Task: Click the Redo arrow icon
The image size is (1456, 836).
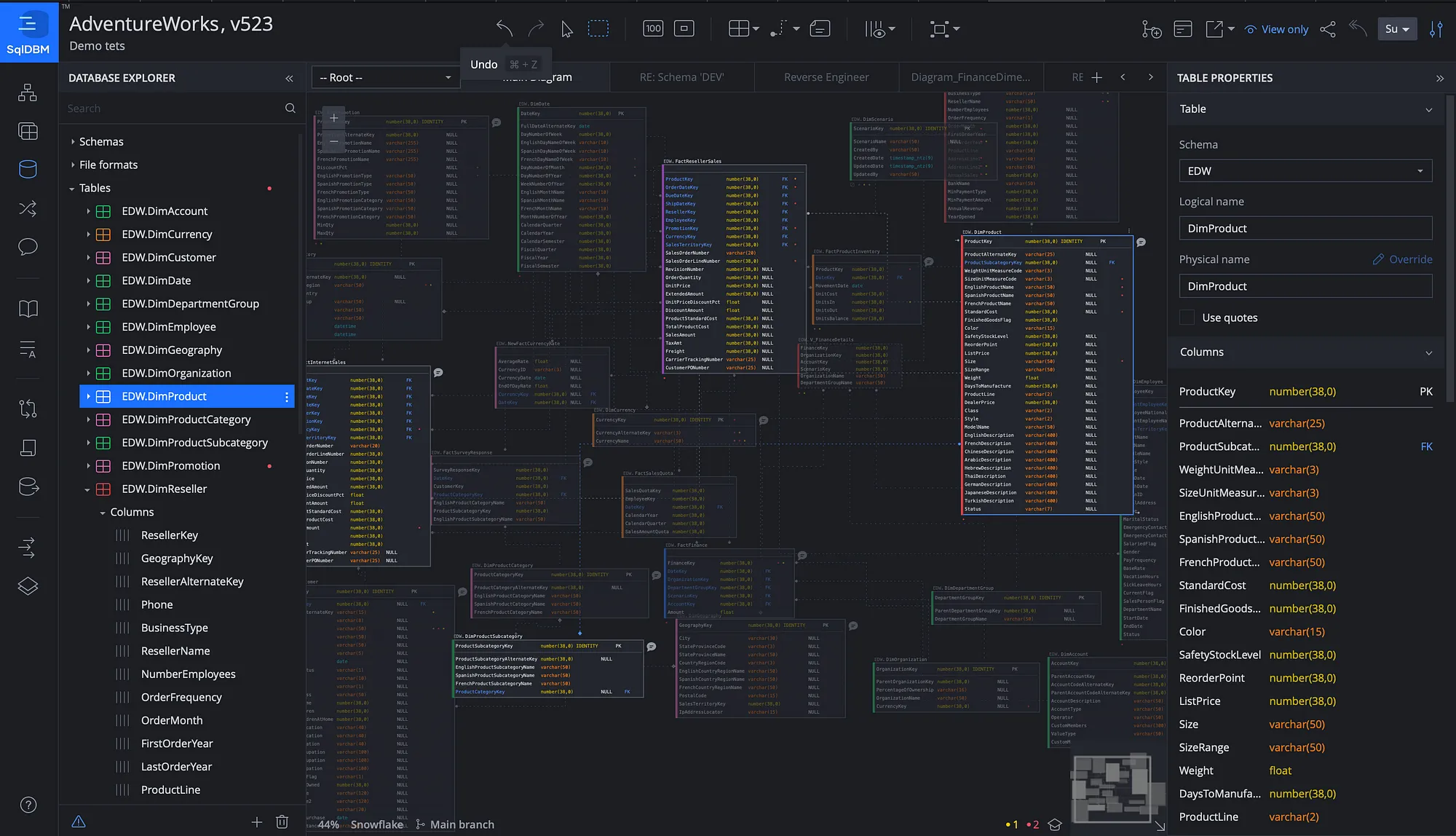Action: [536, 28]
